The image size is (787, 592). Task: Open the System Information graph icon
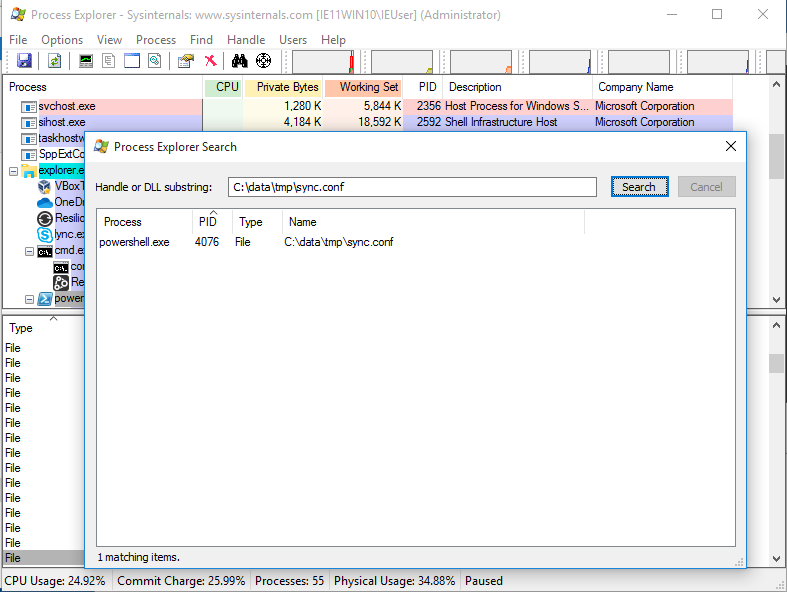(x=86, y=61)
